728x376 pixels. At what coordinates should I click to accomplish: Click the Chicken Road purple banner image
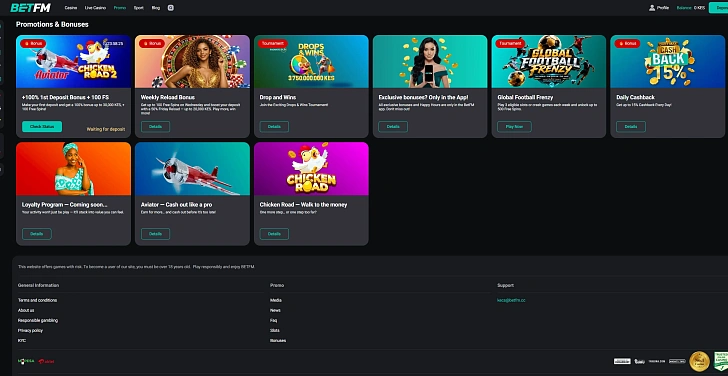[311, 169]
